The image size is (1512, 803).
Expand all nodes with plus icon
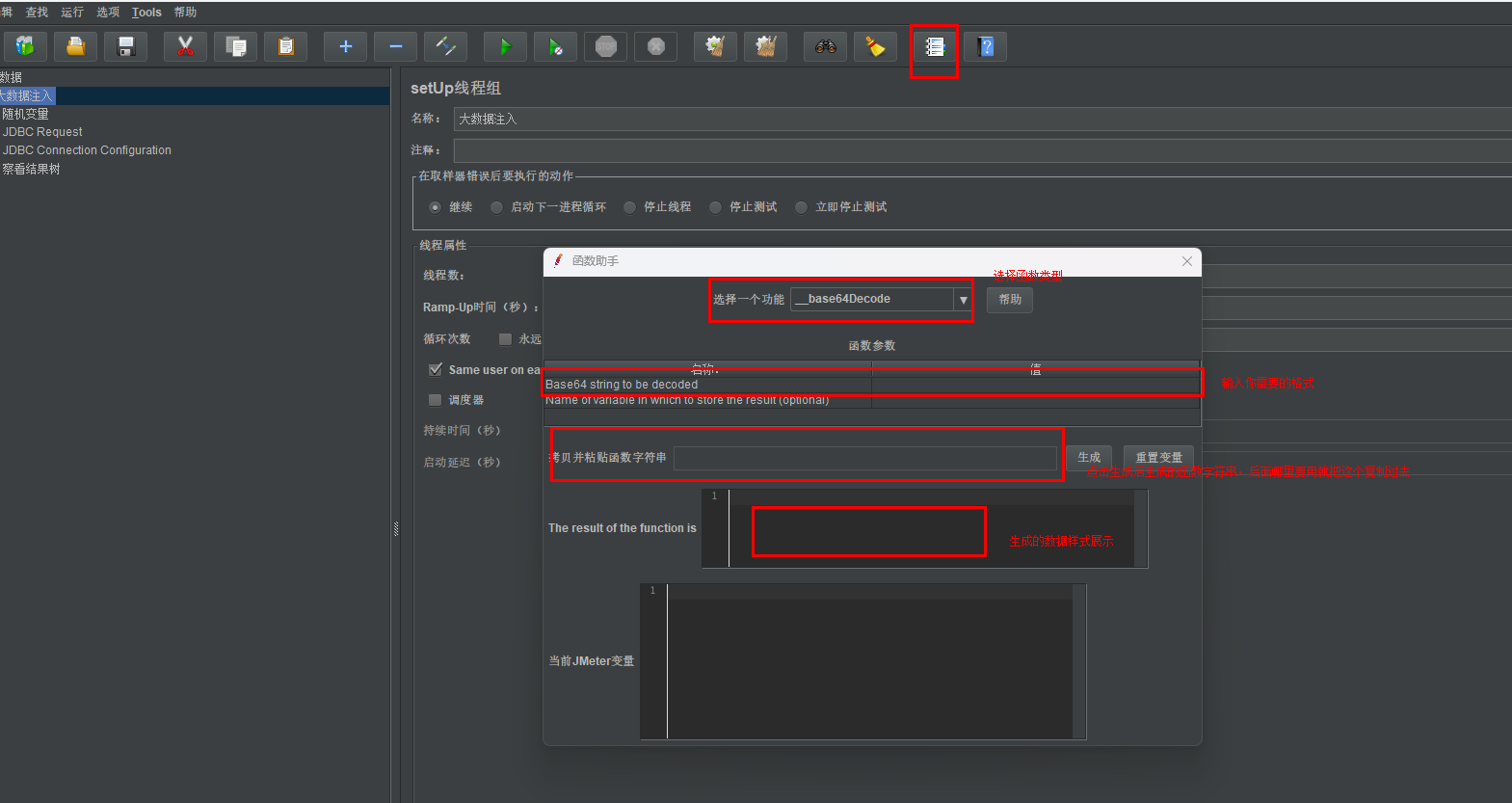click(x=345, y=46)
